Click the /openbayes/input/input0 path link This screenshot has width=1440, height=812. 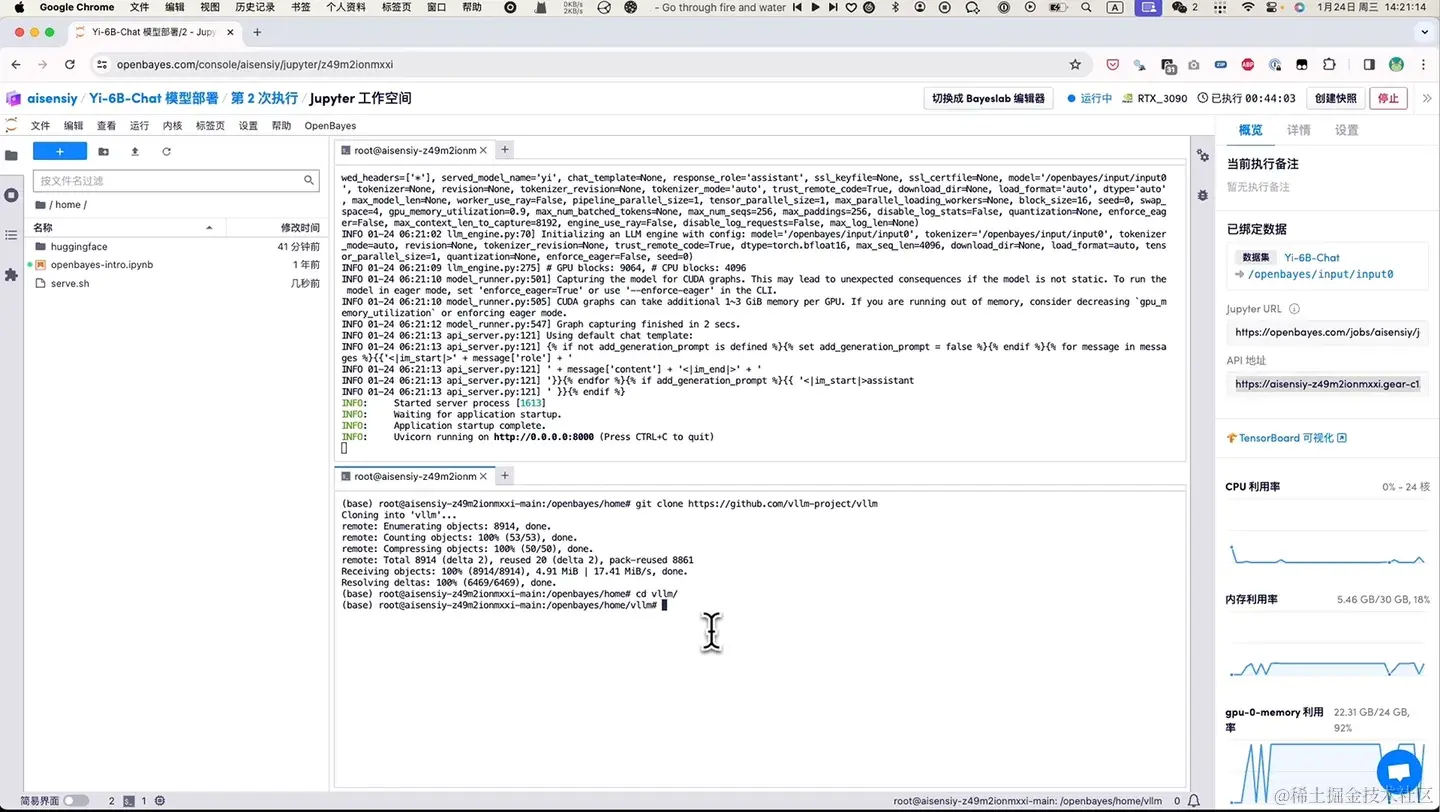click(1320, 274)
